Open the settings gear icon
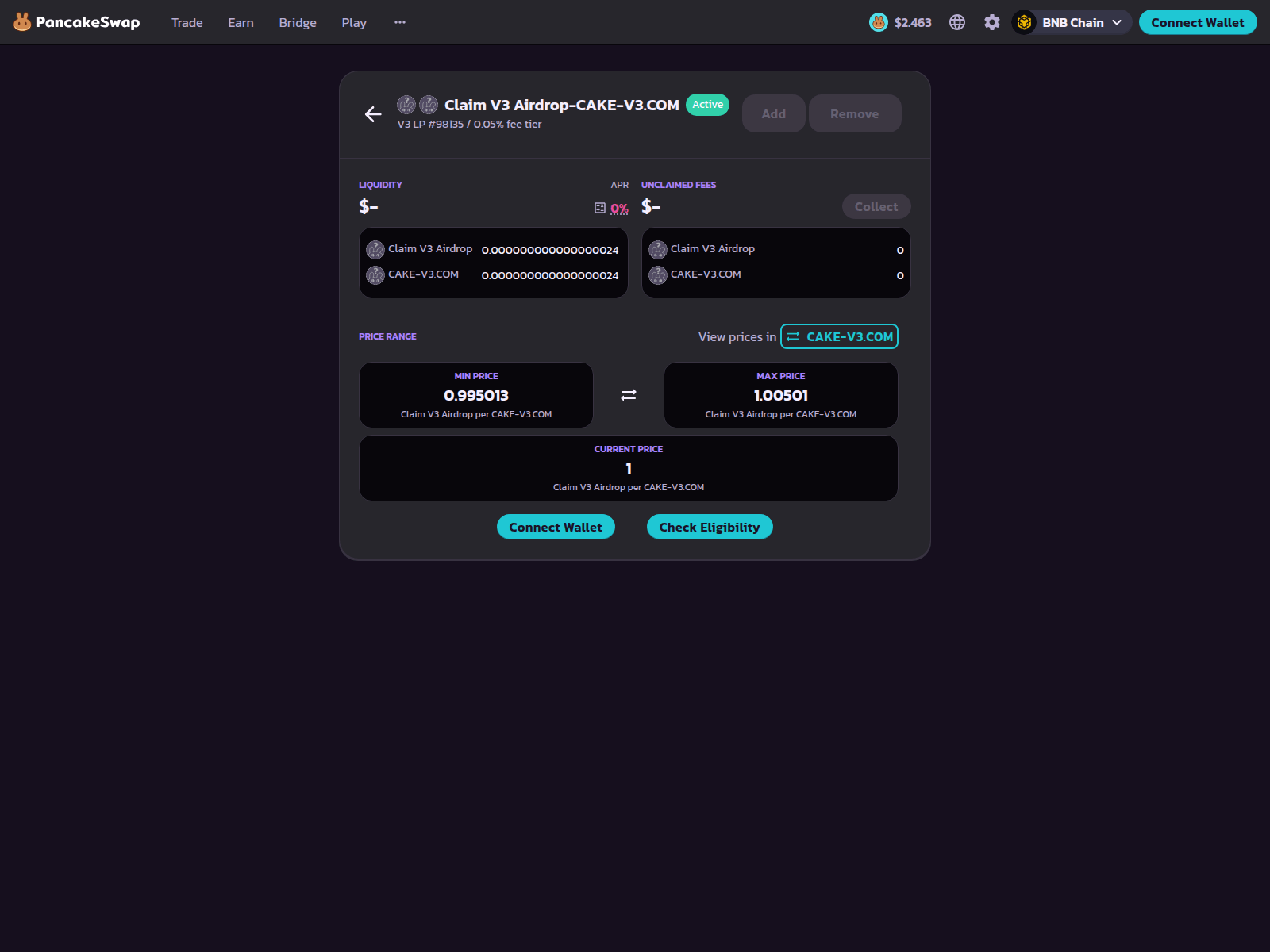The height and width of the screenshot is (952, 1270). point(992,22)
